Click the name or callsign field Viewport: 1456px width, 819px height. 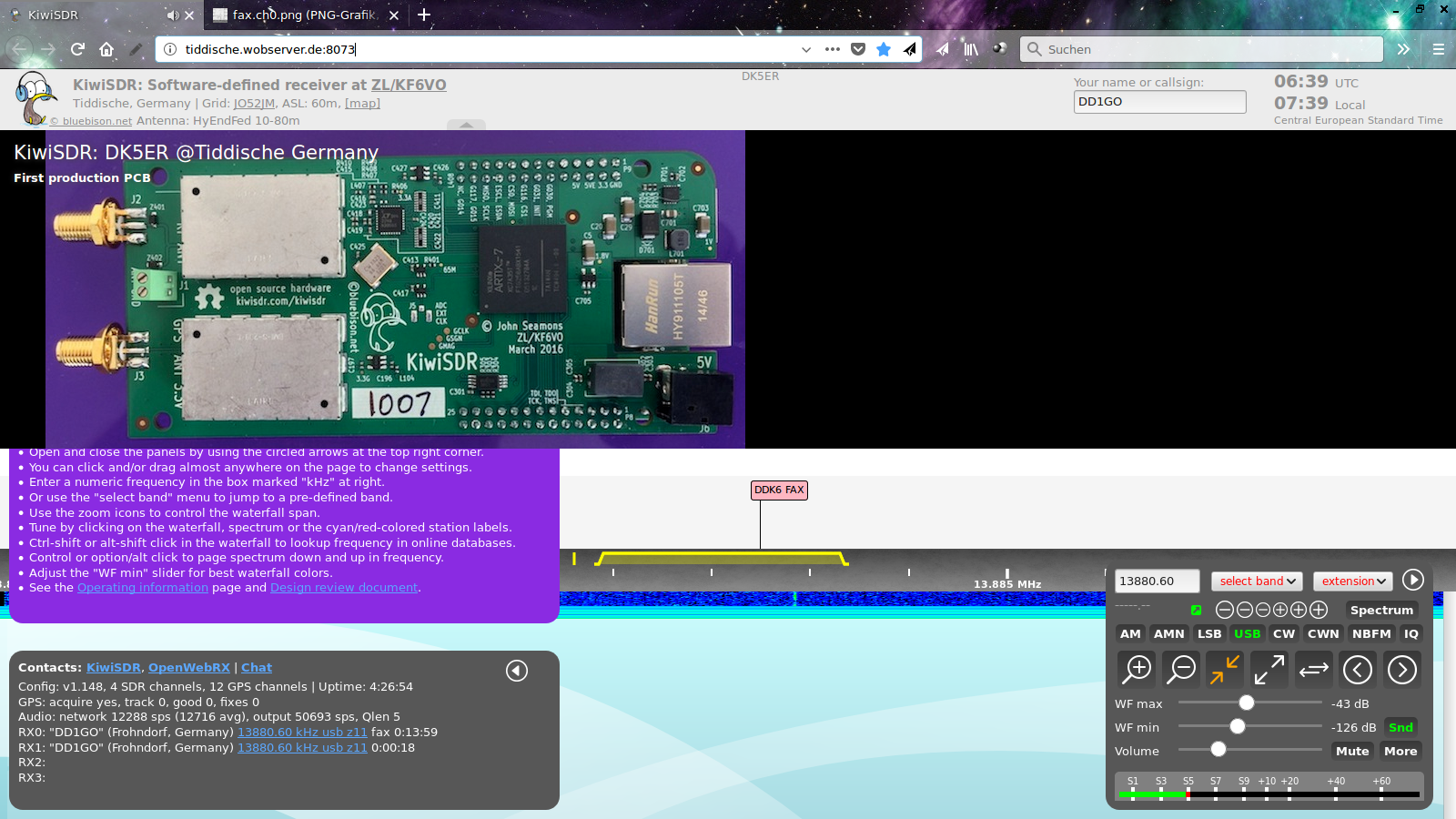point(1159,102)
